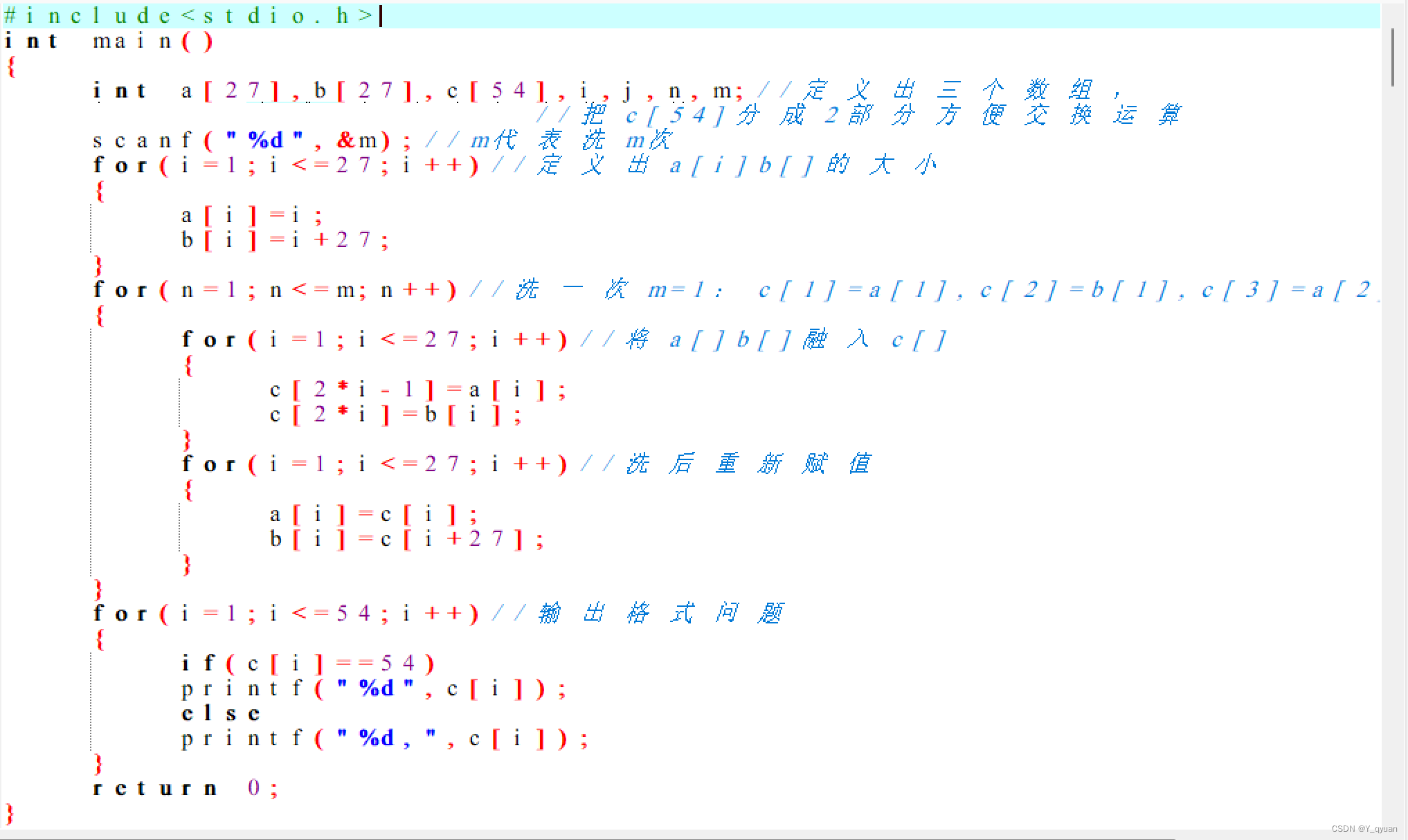Click the statement b[i]=i+27;
The image size is (1408, 840).
[284, 240]
